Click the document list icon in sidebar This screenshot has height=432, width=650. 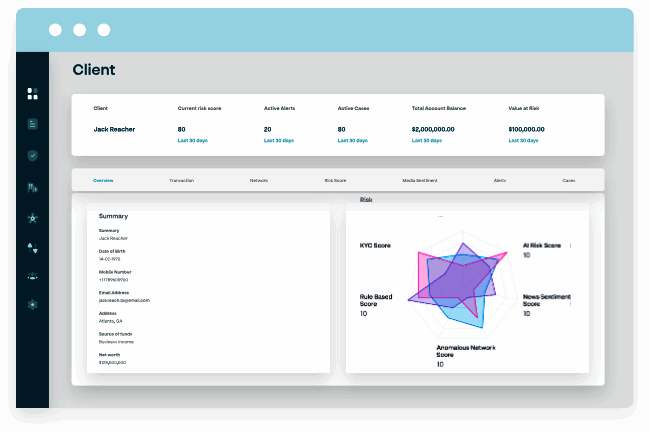(x=33, y=124)
